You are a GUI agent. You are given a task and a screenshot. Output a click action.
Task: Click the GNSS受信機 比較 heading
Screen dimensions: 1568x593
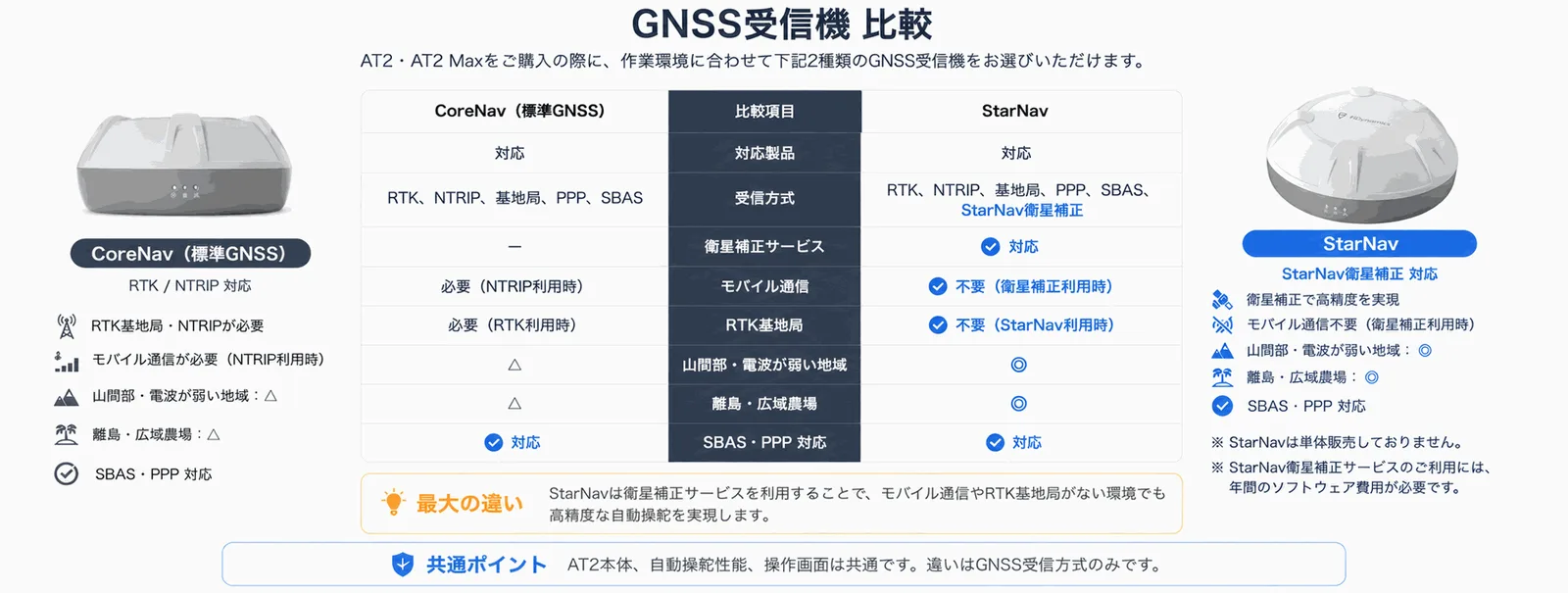click(782, 24)
